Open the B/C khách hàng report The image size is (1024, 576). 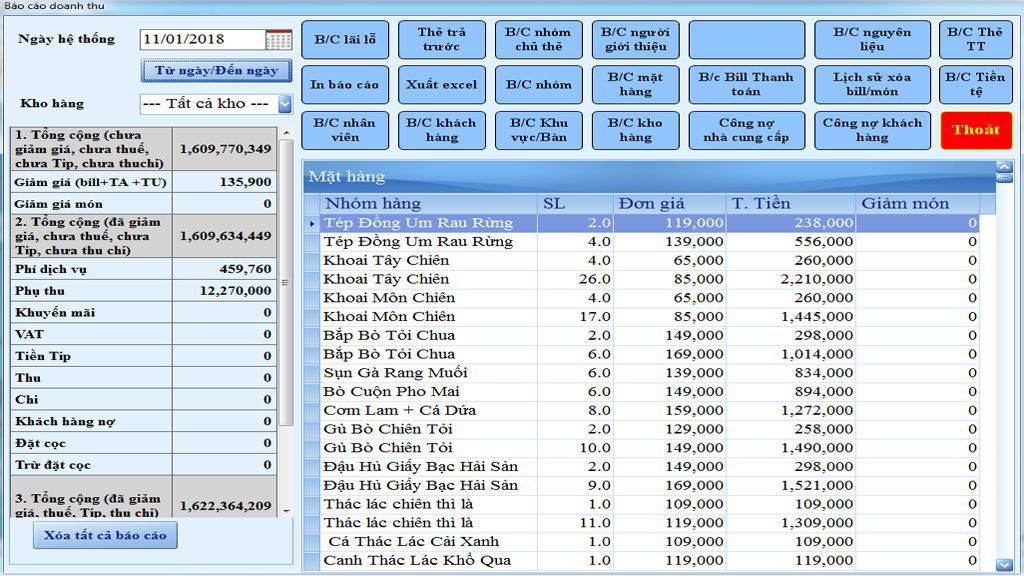pos(441,131)
